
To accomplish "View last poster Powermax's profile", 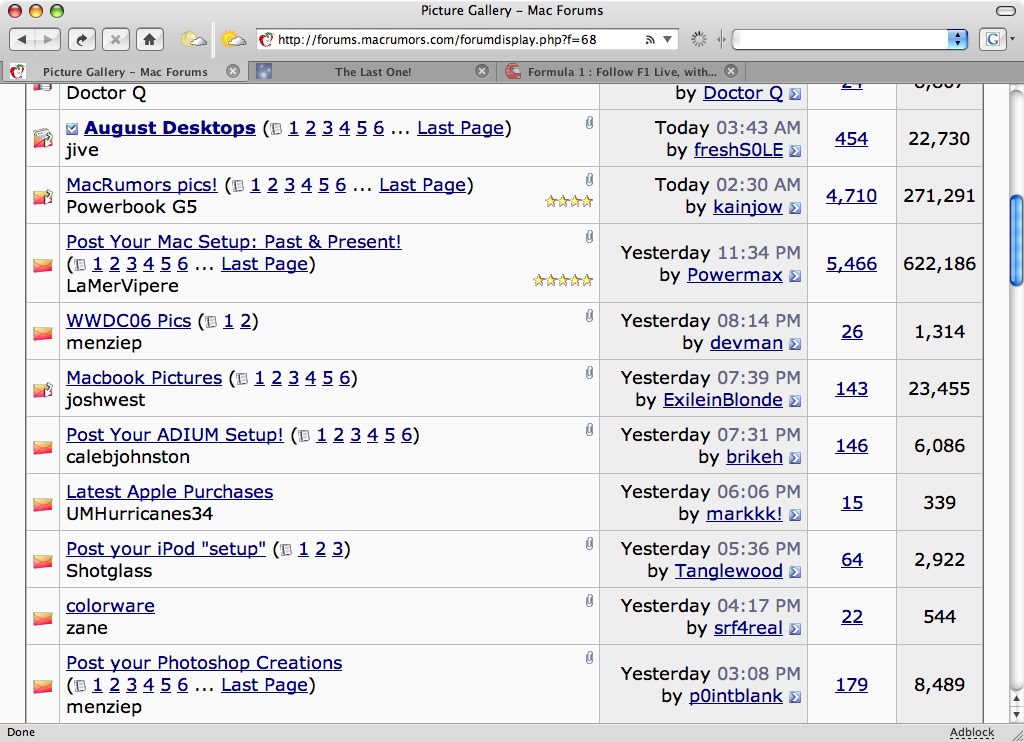I will [735, 275].
